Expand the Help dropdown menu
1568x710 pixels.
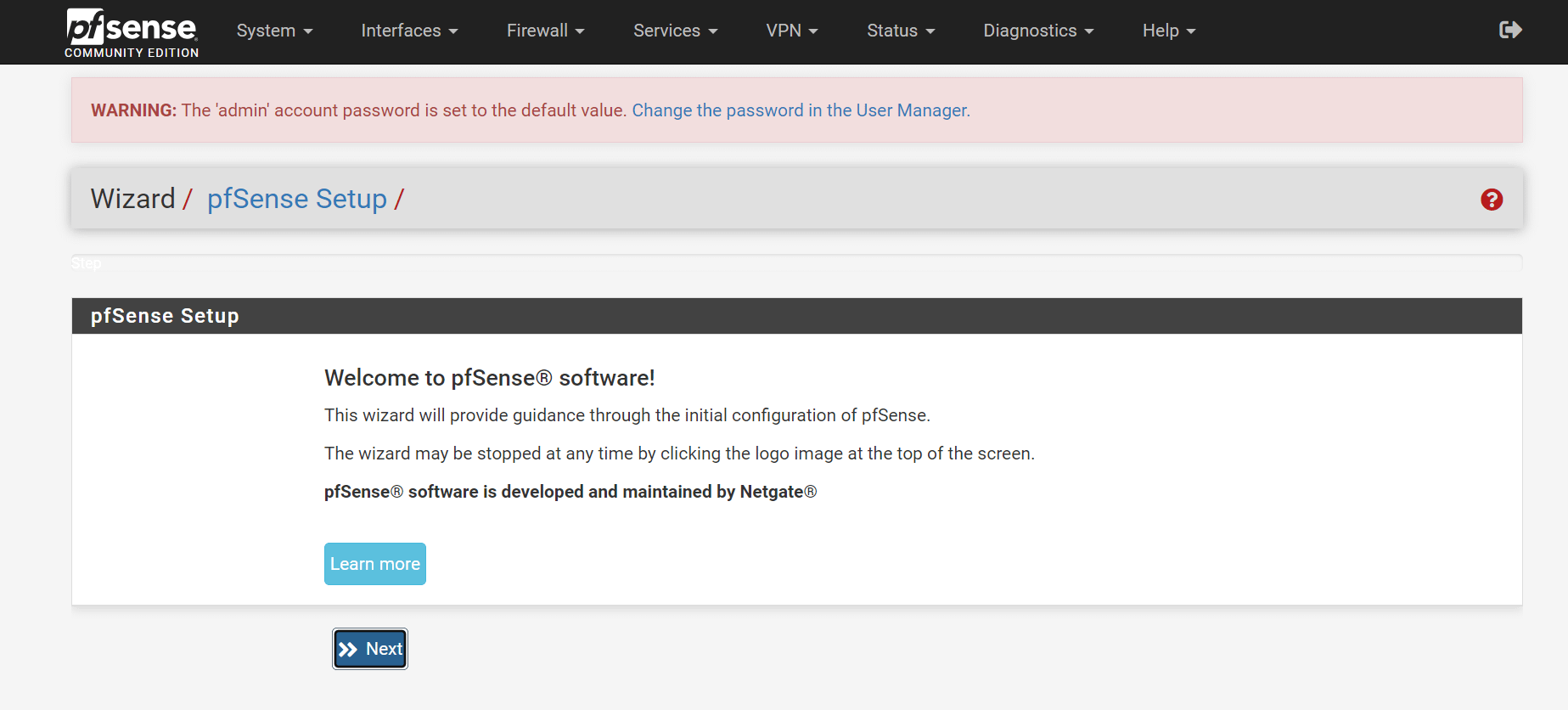[x=1169, y=31]
